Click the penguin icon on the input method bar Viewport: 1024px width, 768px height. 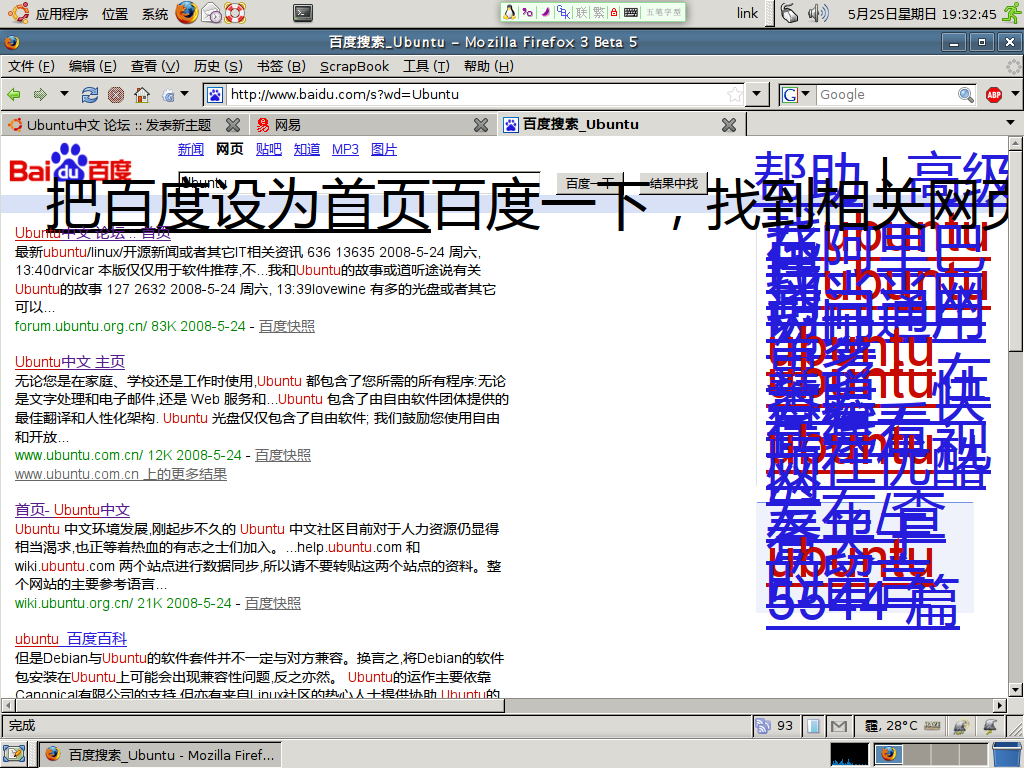coord(510,12)
